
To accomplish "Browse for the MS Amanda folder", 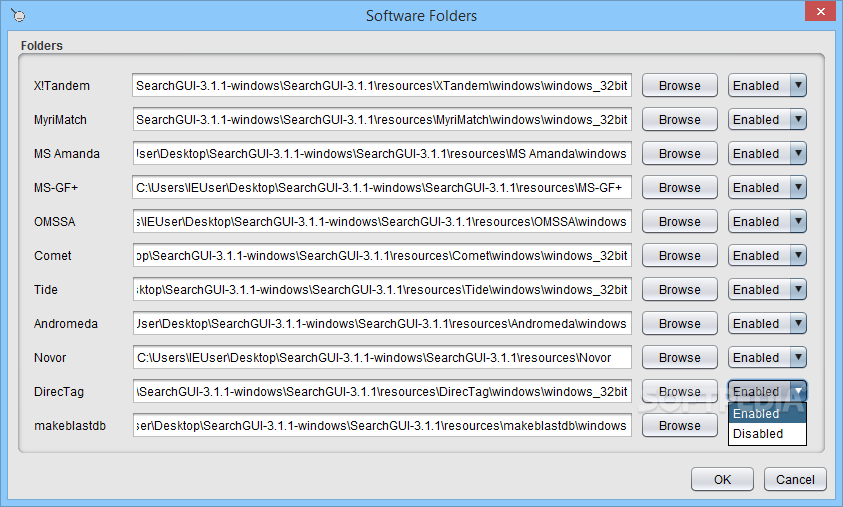I will pos(680,154).
